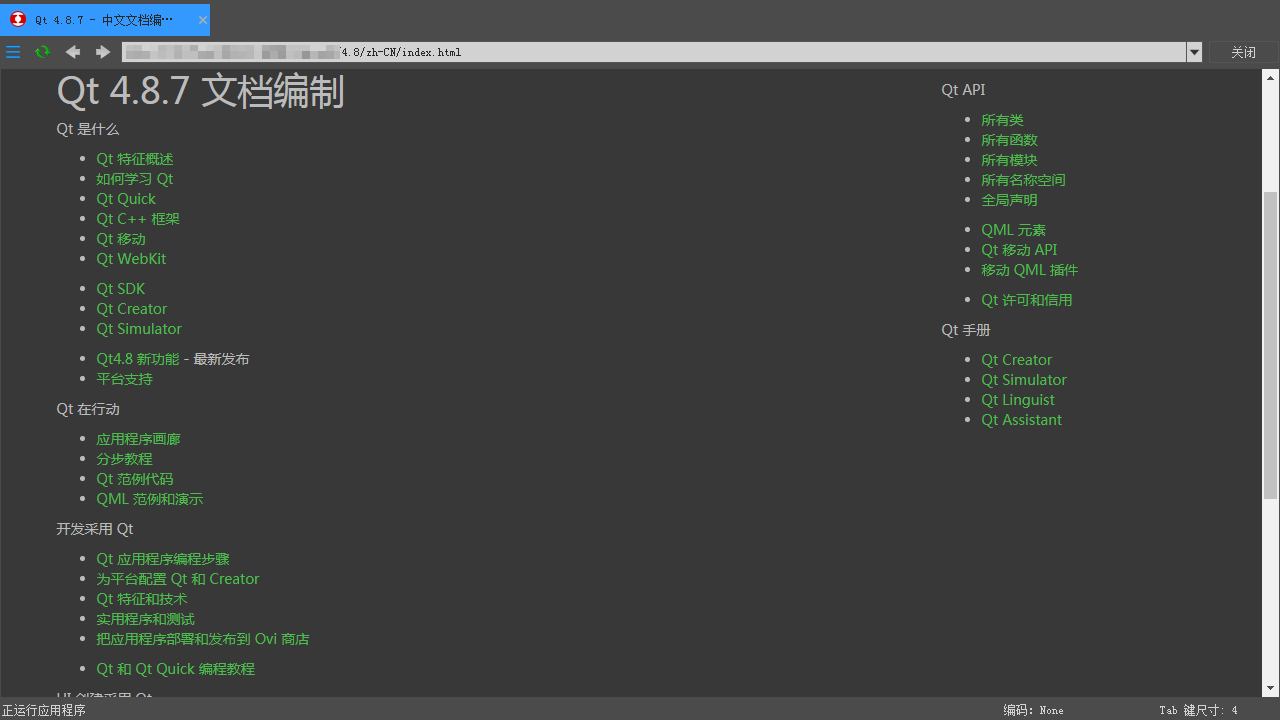Click the green refresh icon
The image size is (1280, 720).
[x=42, y=52]
